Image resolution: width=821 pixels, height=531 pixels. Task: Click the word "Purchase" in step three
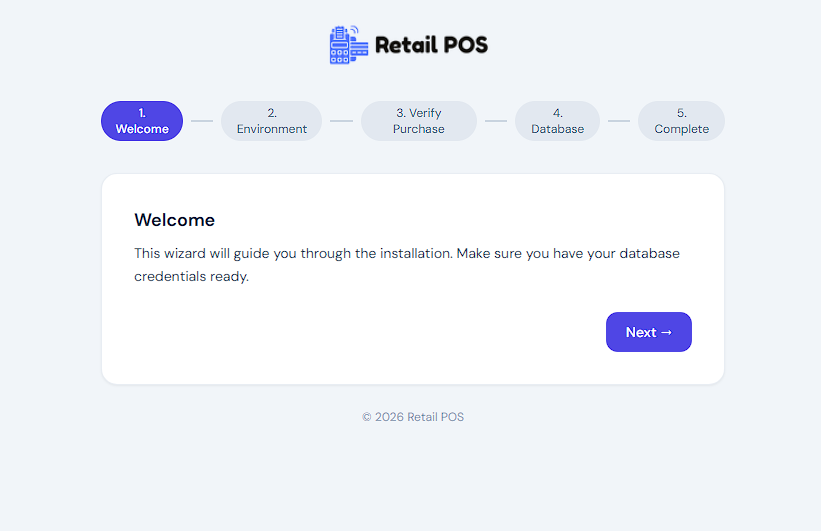pos(418,129)
